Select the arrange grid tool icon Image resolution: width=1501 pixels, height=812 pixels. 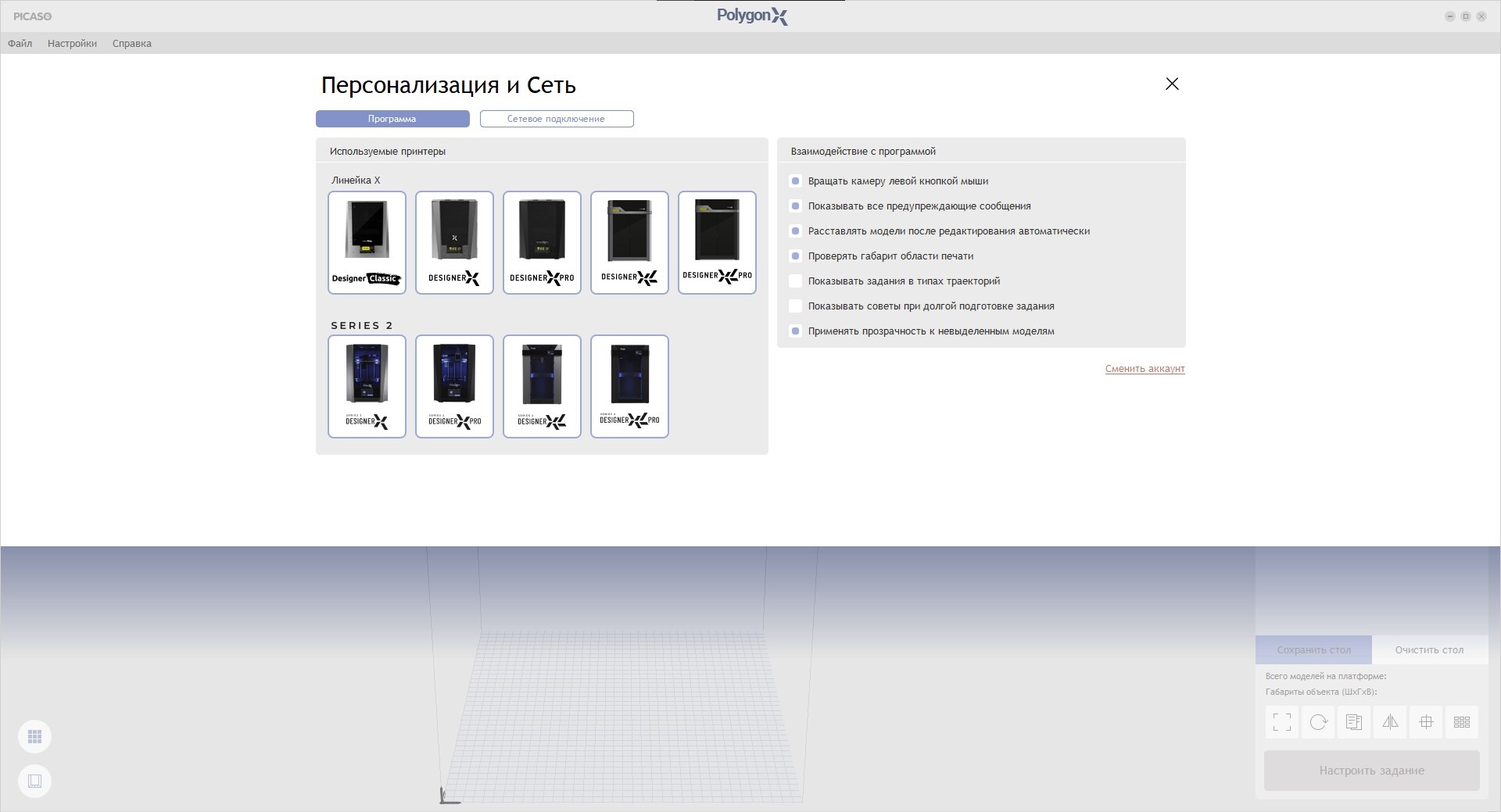[x=1462, y=722]
